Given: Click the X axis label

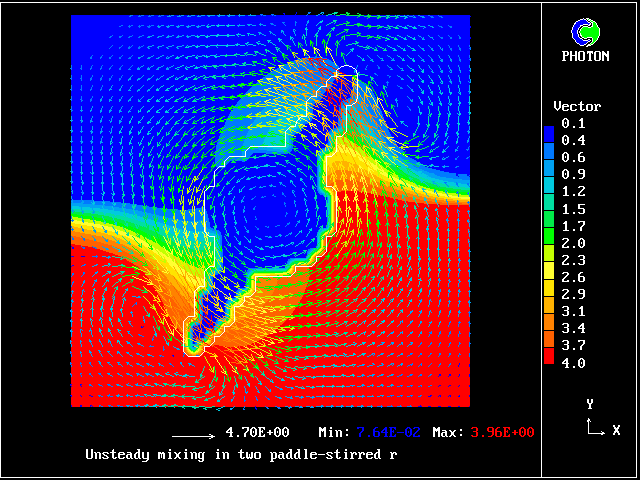Looking at the screenshot, I should (616, 430).
